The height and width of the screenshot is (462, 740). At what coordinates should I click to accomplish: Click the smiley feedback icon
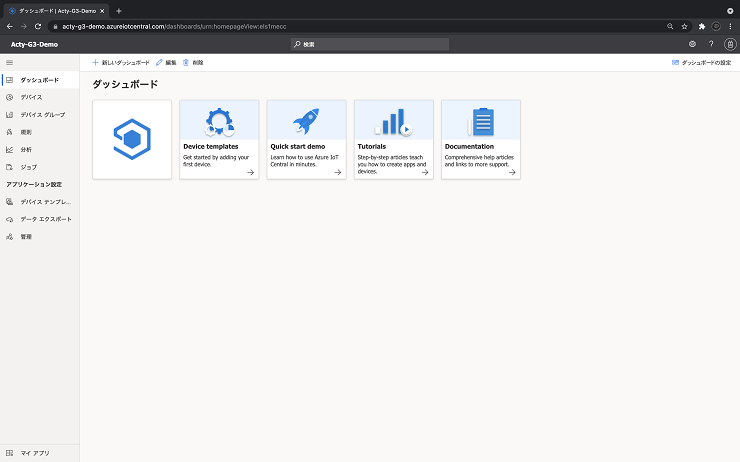click(x=692, y=44)
